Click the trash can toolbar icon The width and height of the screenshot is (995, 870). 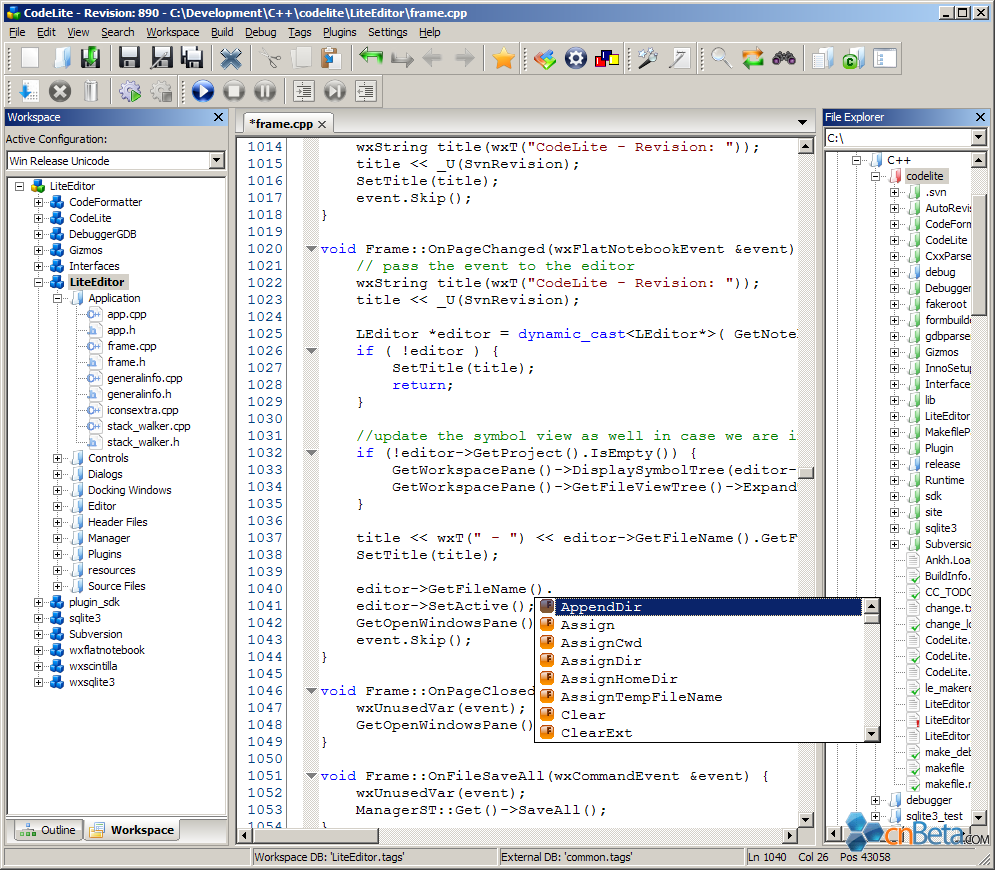91,91
